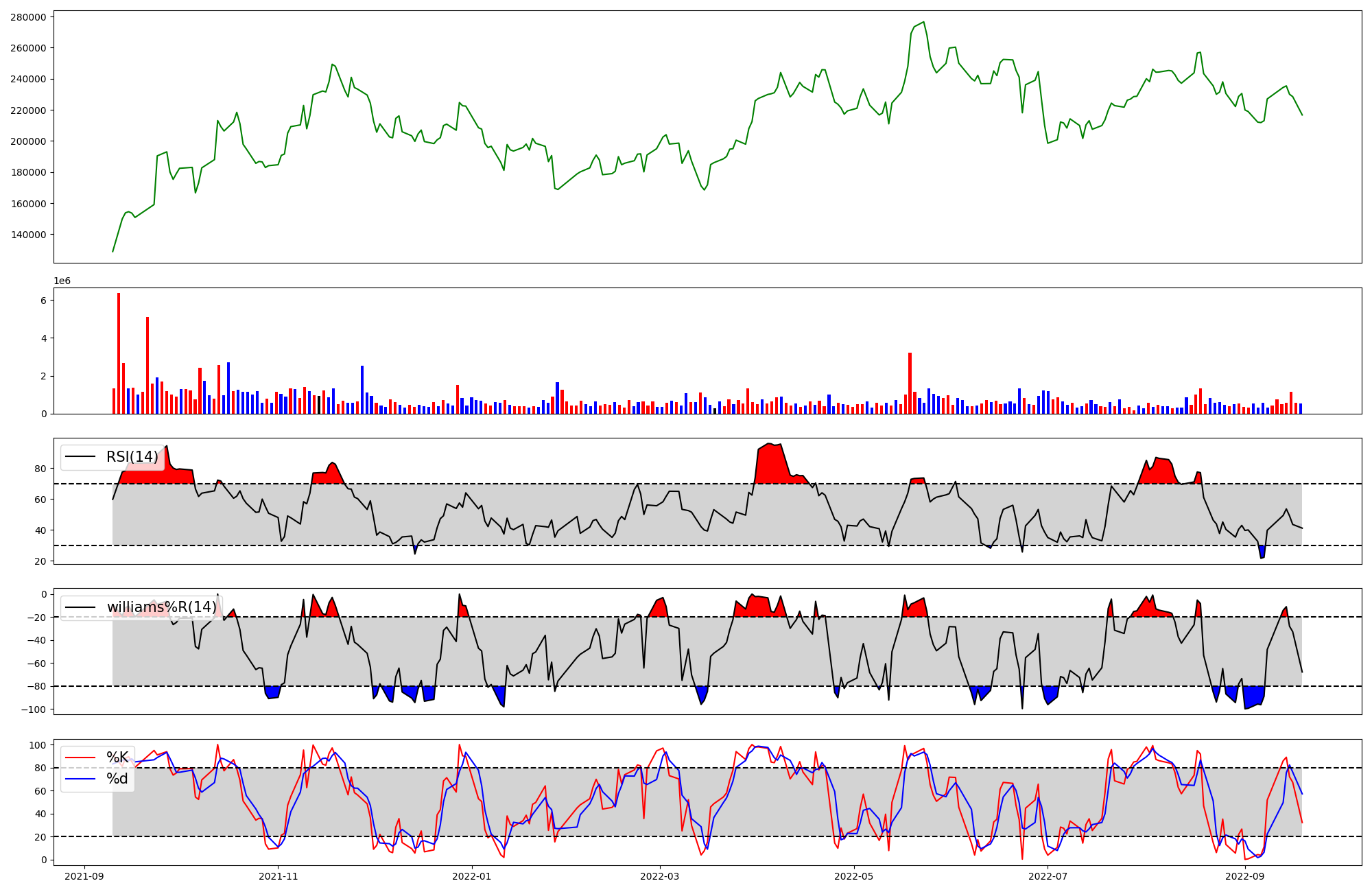
Task: Click the 2021-11 x-axis date label
Action: 279,876
